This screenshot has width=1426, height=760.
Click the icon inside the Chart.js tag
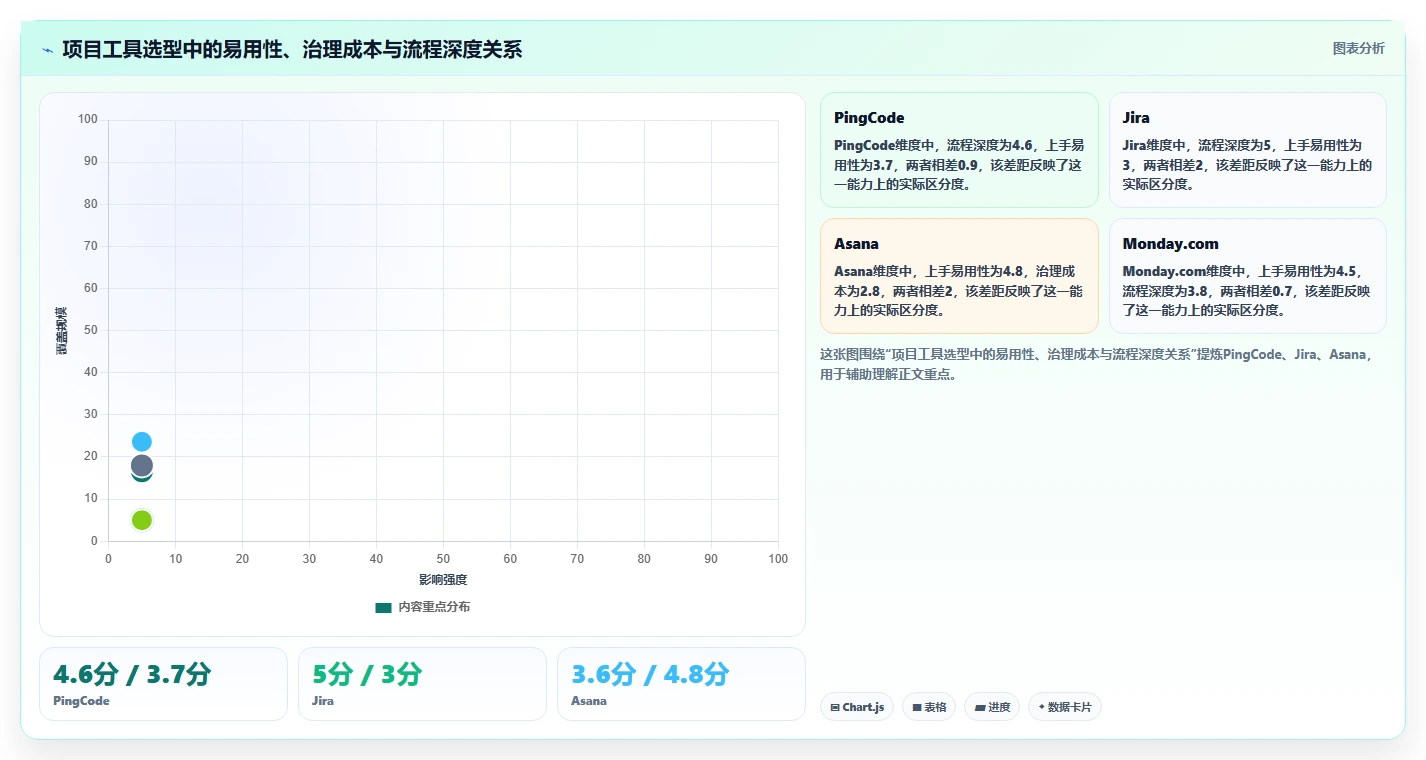click(x=834, y=707)
